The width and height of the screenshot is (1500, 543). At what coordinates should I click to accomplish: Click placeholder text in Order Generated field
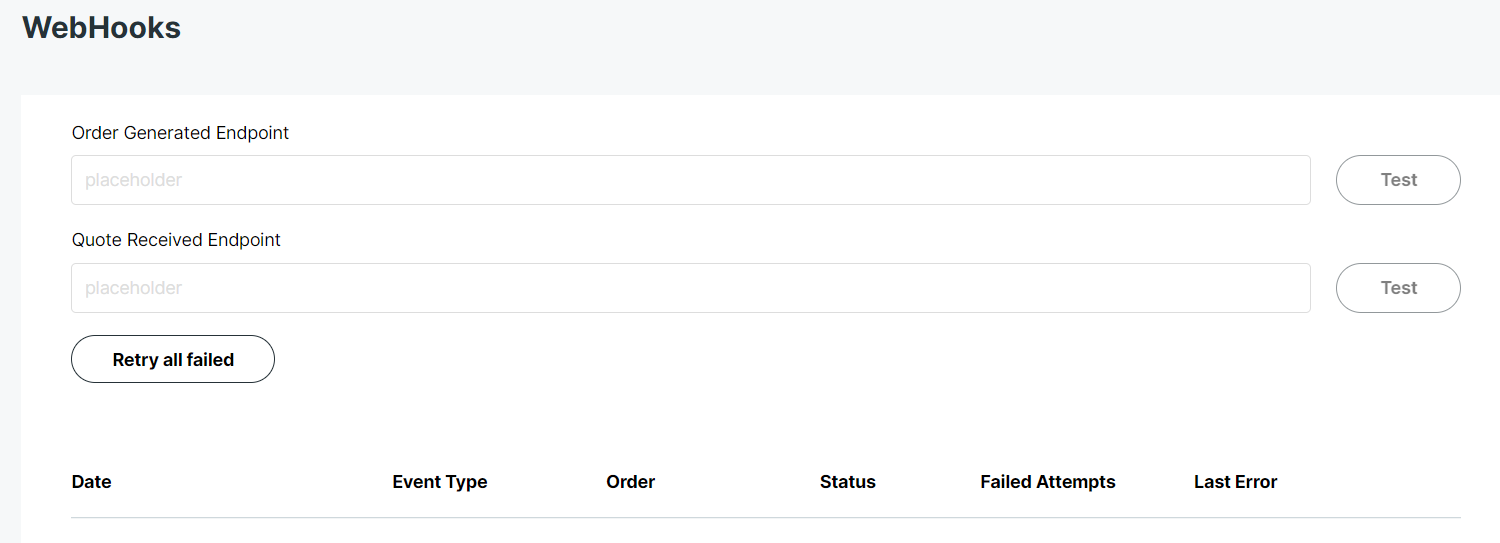133,181
